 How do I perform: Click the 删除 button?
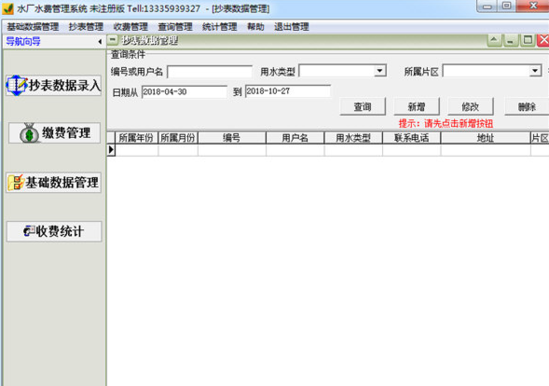pyautogui.click(x=527, y=106)
